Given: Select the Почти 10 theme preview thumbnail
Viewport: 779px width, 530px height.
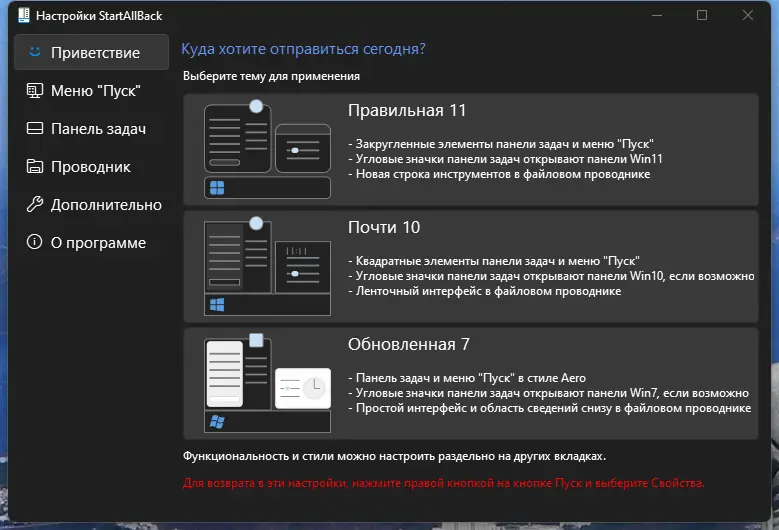Looking at the screenshot, I should pos(267,266).
